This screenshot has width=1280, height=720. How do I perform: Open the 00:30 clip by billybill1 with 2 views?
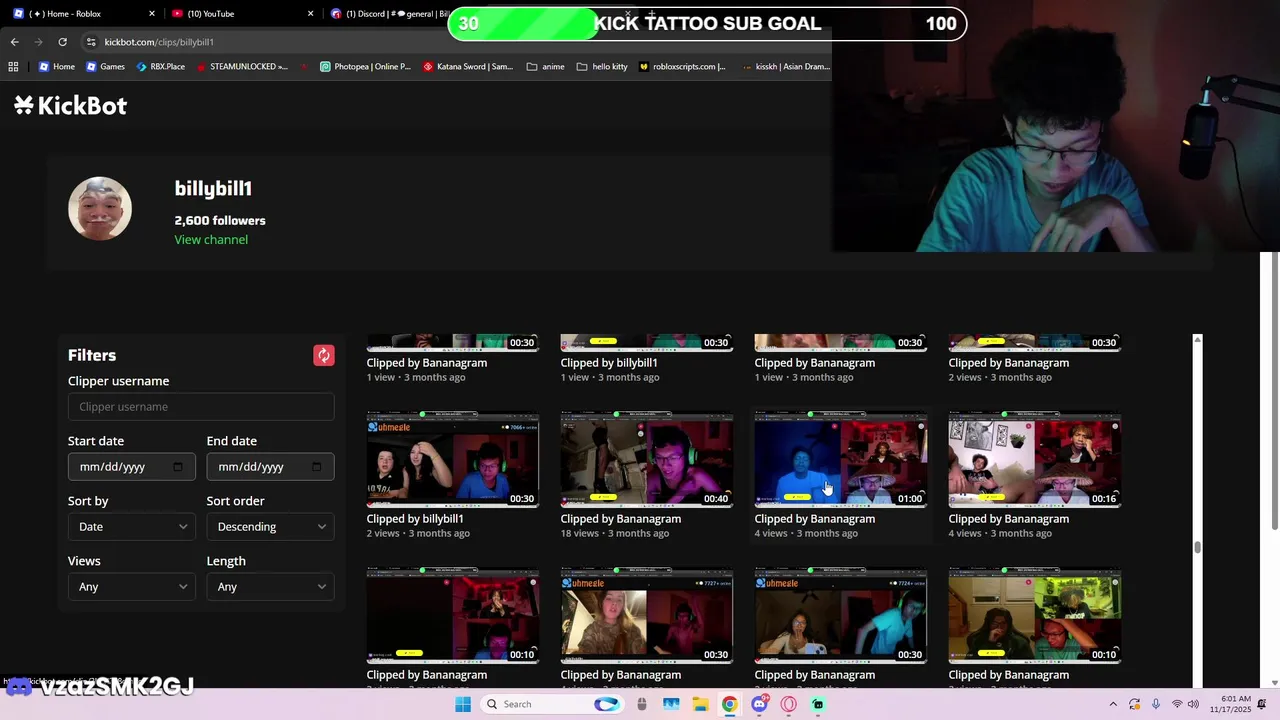point(453,460)
